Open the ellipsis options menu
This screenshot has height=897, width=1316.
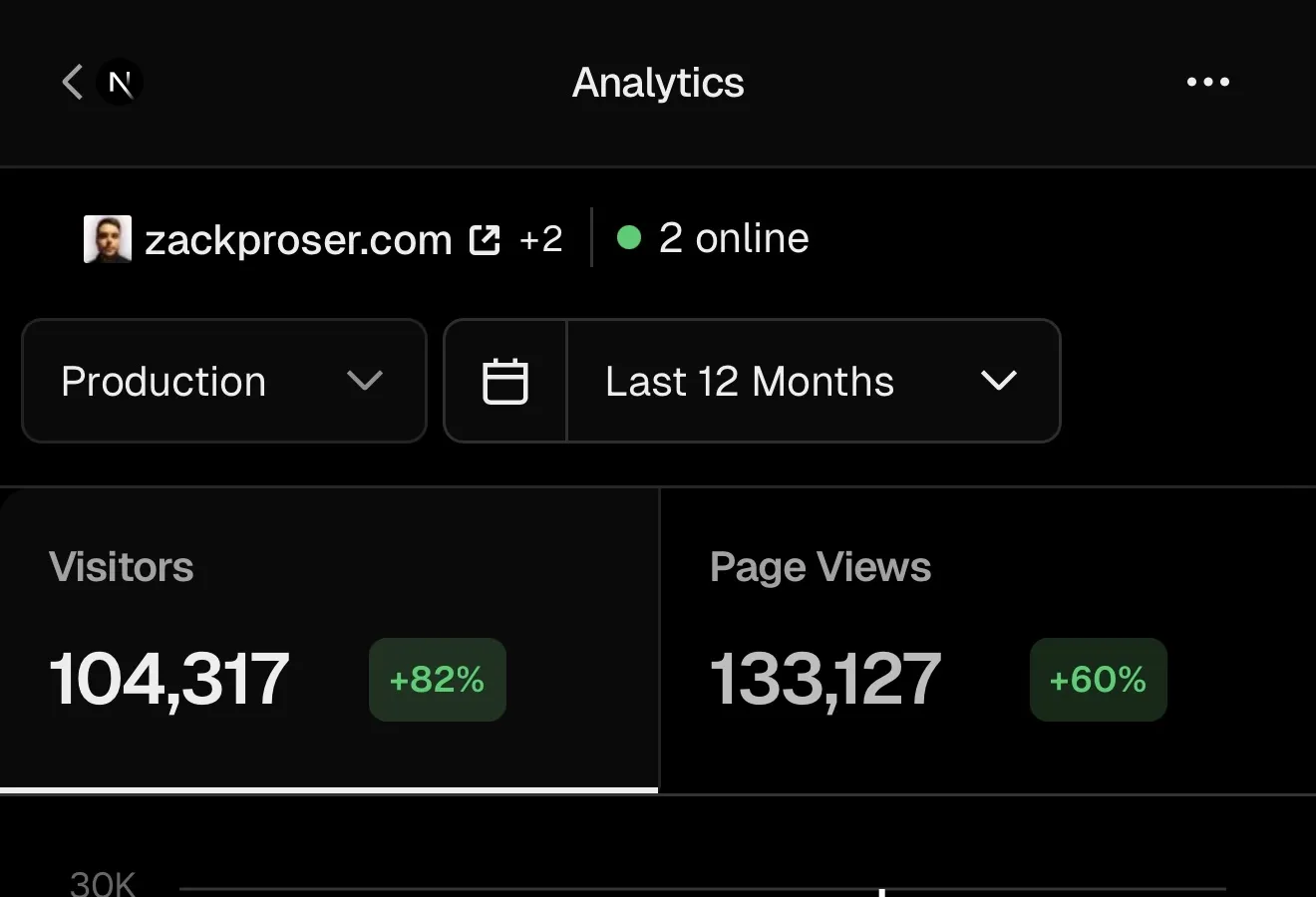point(1208,83)
